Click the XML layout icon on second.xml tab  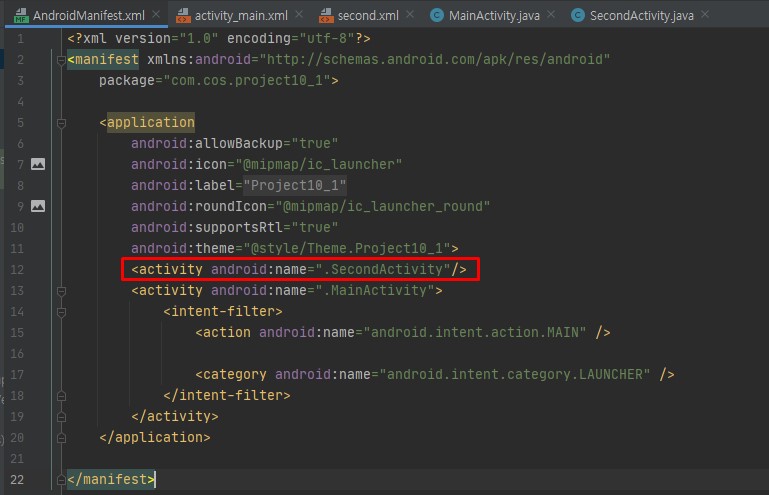click(326, 16)
